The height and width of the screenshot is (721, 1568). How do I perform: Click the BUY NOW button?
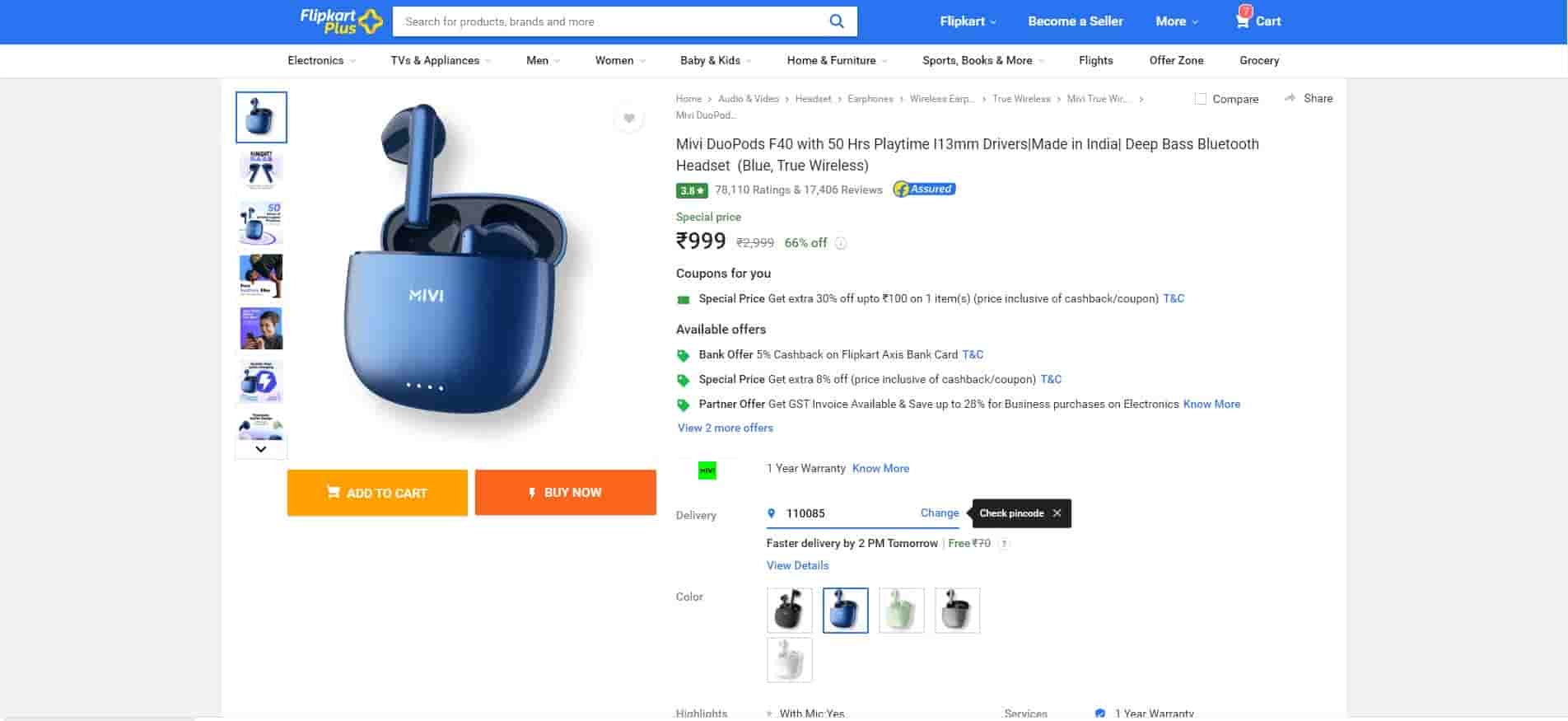[x=565, y=493]
